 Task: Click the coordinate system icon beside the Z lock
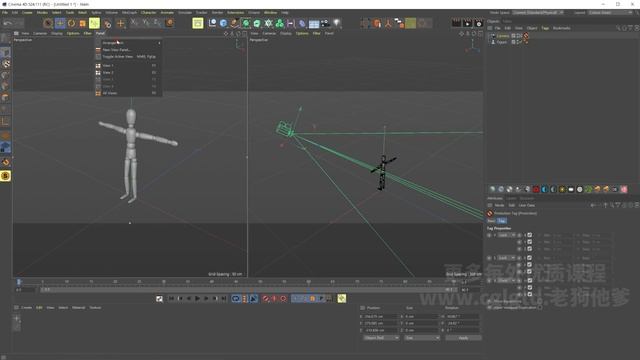(x=169, y=23)
